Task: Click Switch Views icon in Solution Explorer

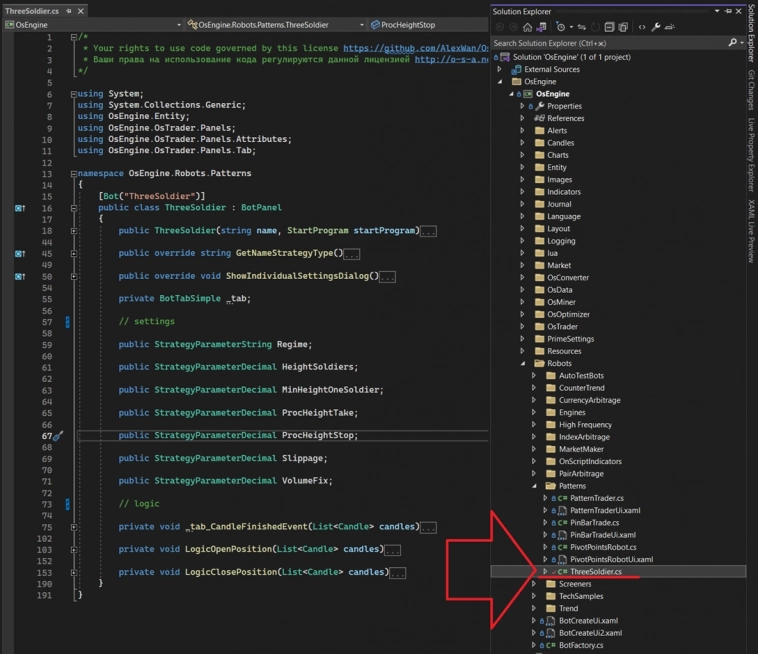Action: (542, 27)
